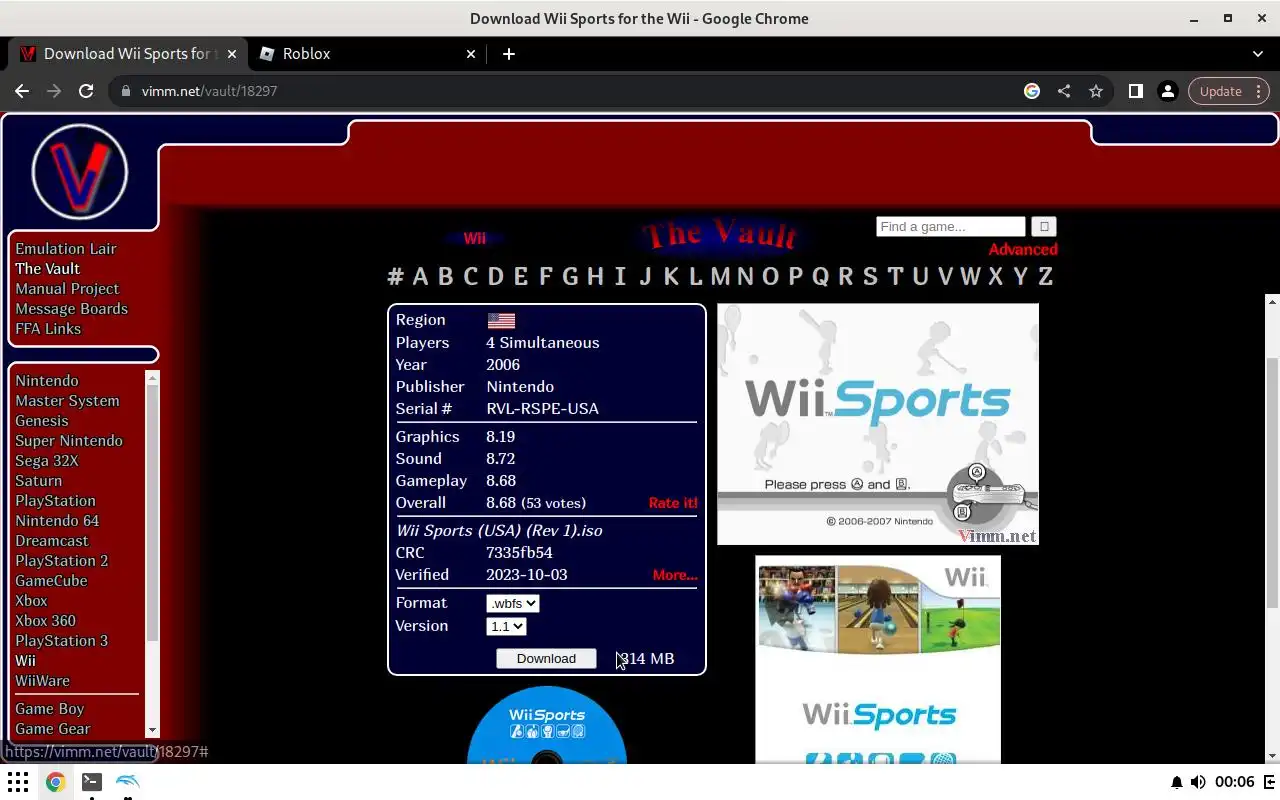
Task: Select PlayStation 2 in systems list
Action: [x=61, y=561]
